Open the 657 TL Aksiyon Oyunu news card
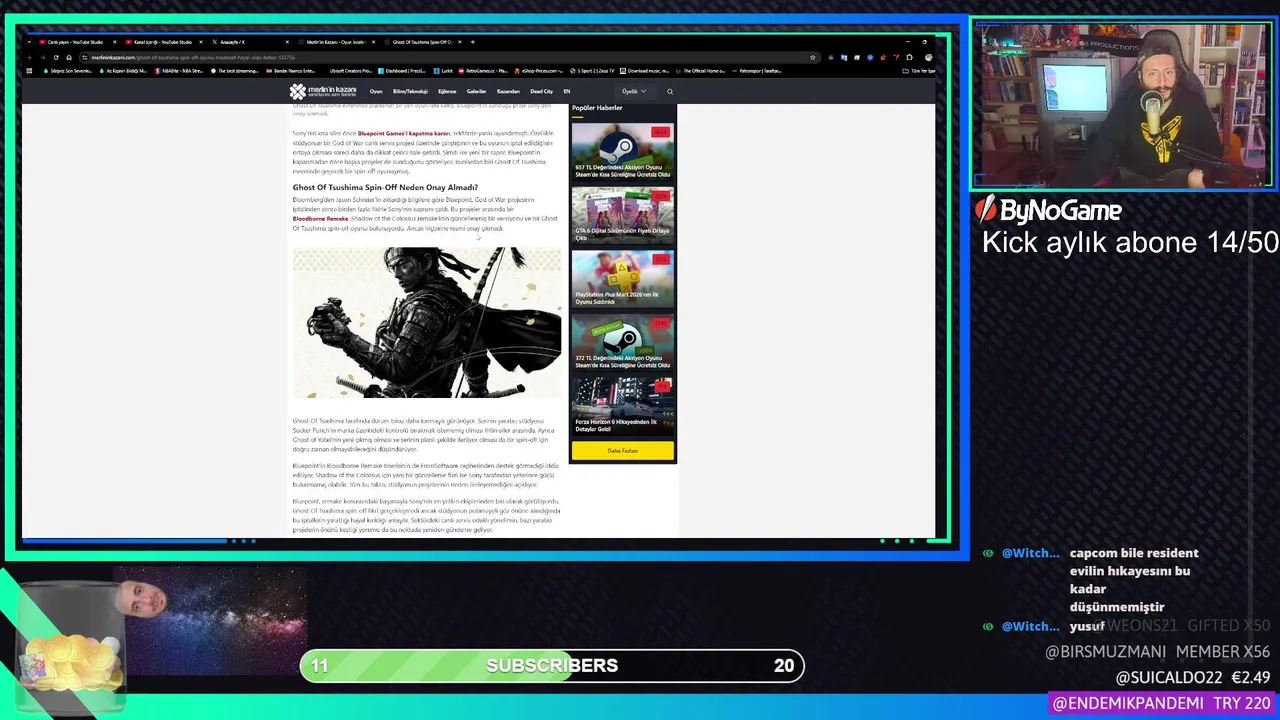Screen dimensions: 1280x720 [622, 152]
